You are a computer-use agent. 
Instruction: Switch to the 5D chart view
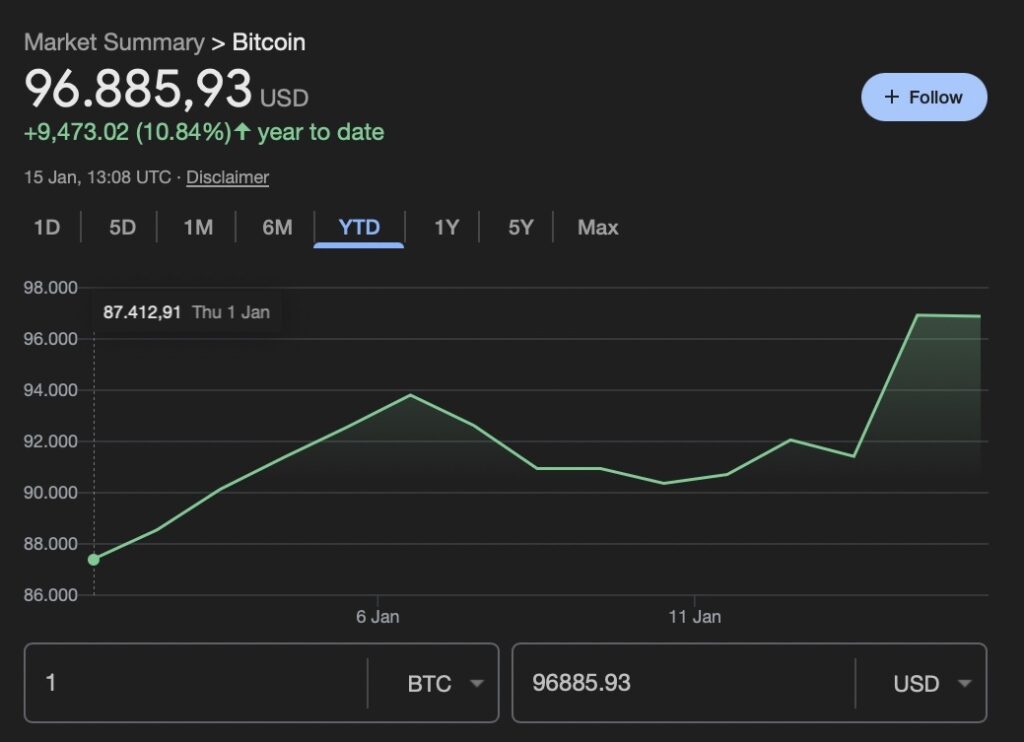pyautogui.click(x=121, y=227)
